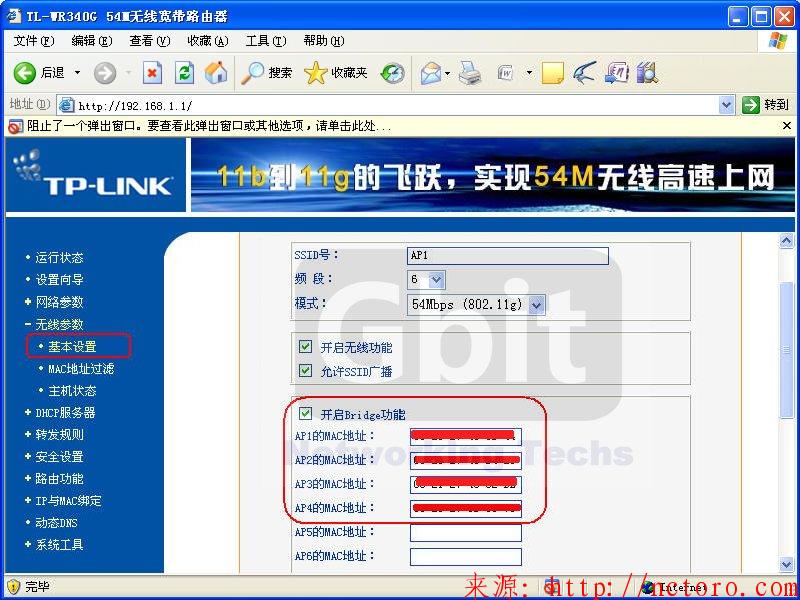The width and height of the screenshot is (800, 600).
Task: Click the vertical scrollbar thumb
Action: pos(786,350)
